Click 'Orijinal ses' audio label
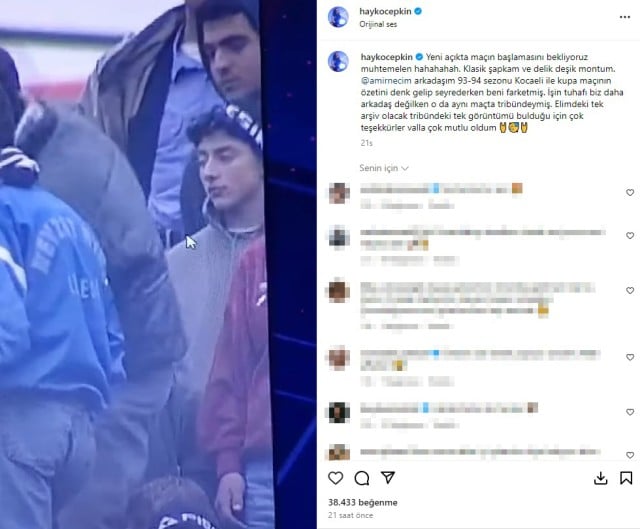Image resolution: width=640 pixels, height=529 pixels. tap(378, 24)
